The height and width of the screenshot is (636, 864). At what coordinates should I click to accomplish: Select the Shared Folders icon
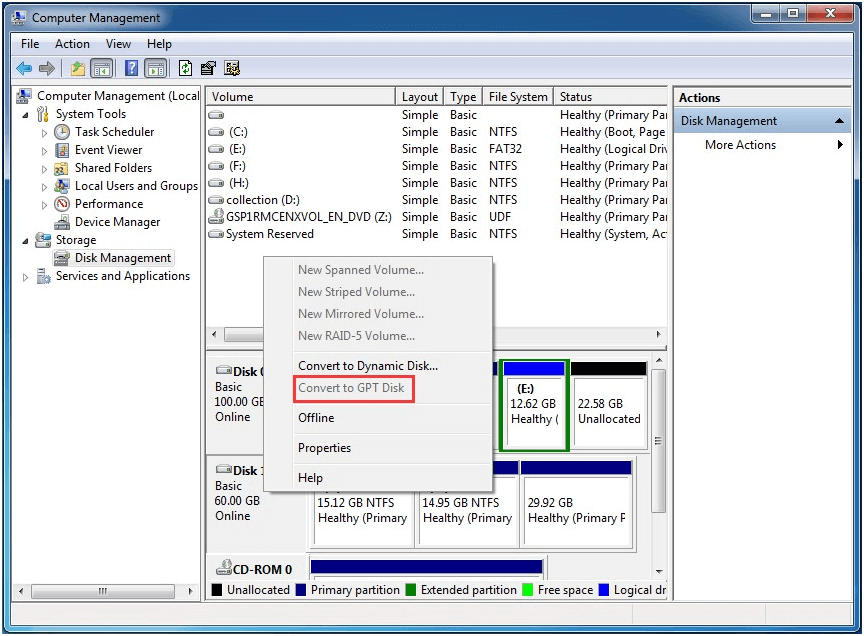pyautogui.click(x=62, y=168)
